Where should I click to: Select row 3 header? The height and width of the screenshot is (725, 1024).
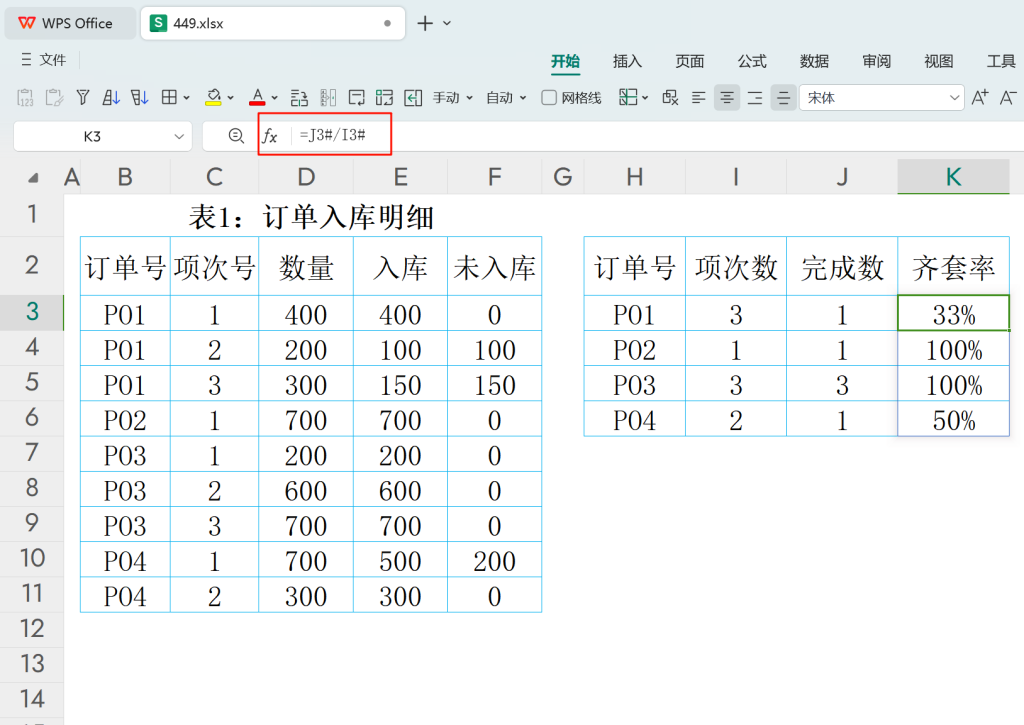32,312
